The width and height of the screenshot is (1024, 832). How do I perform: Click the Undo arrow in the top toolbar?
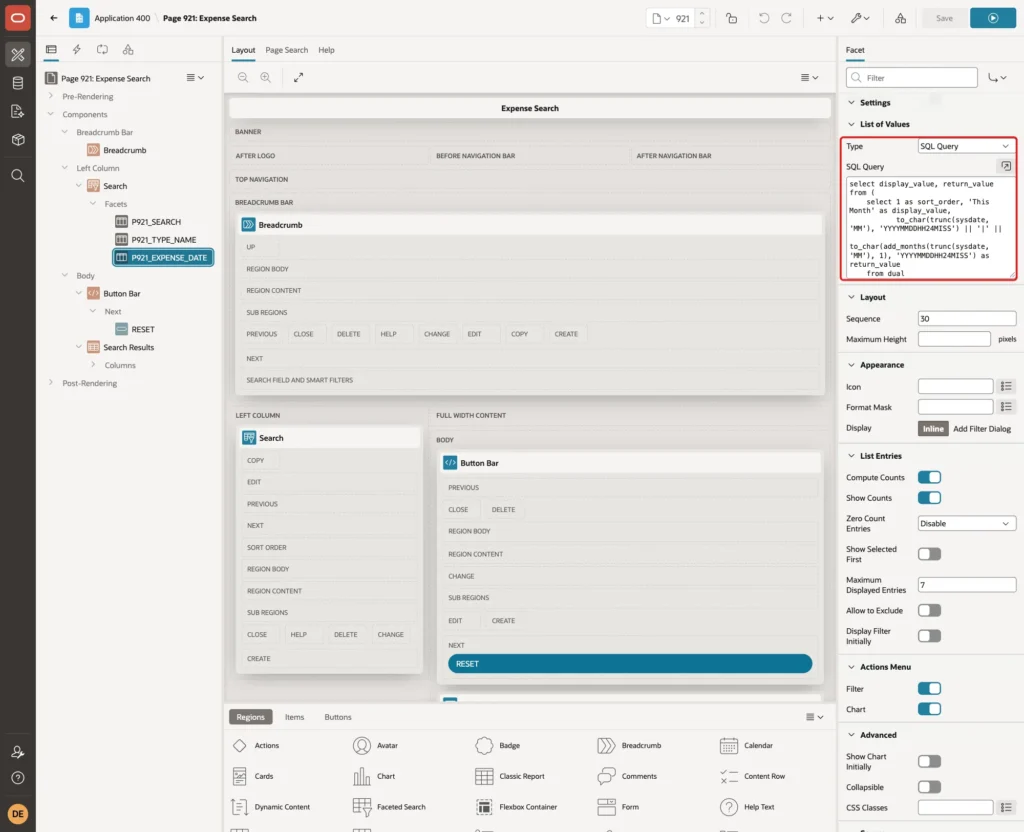coord(763,18)
